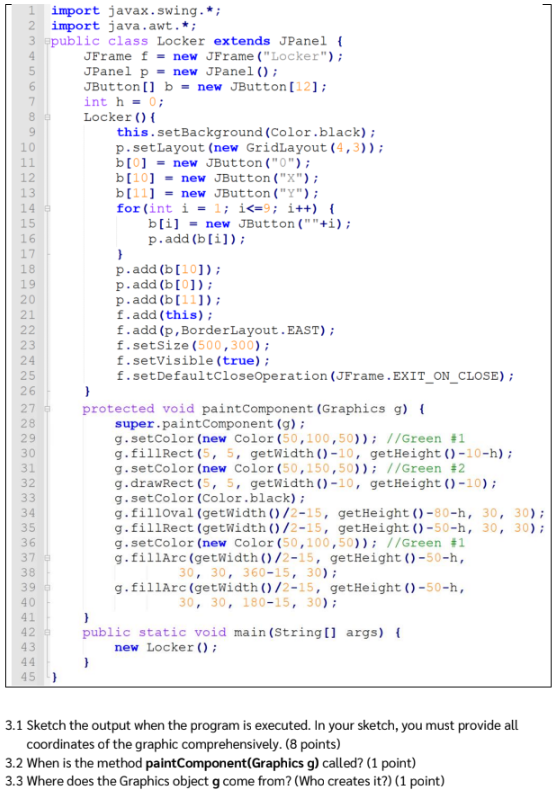Click the b[0] = new JButton("0") line

click(x=213, y=163)
